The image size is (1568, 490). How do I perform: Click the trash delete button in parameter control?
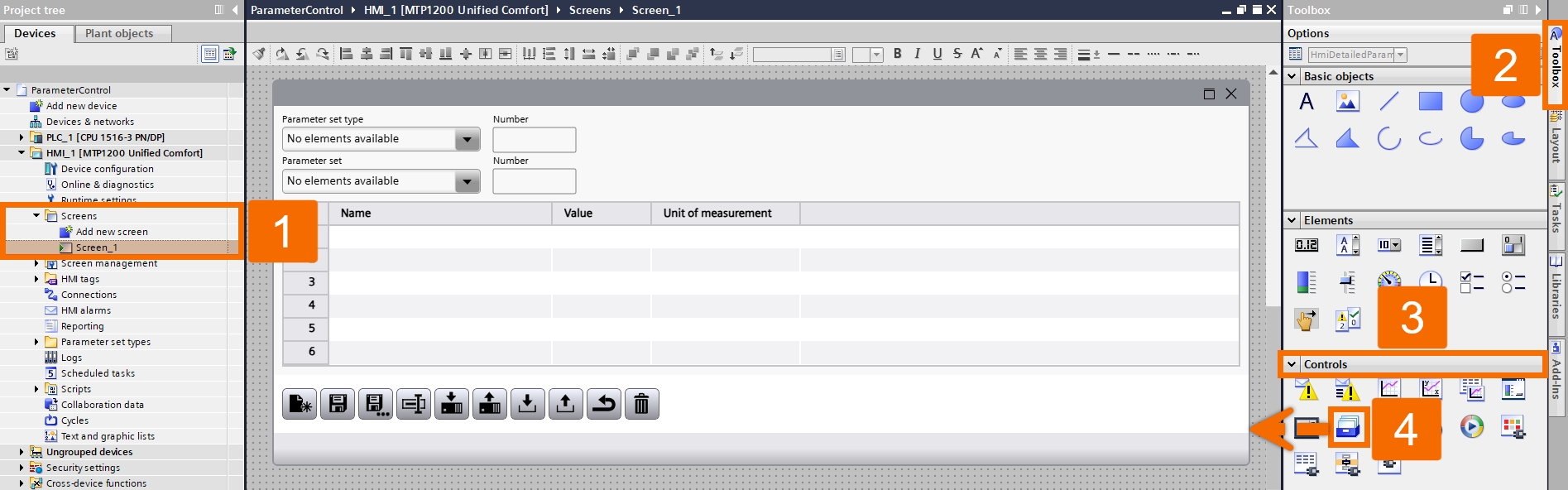641,404
